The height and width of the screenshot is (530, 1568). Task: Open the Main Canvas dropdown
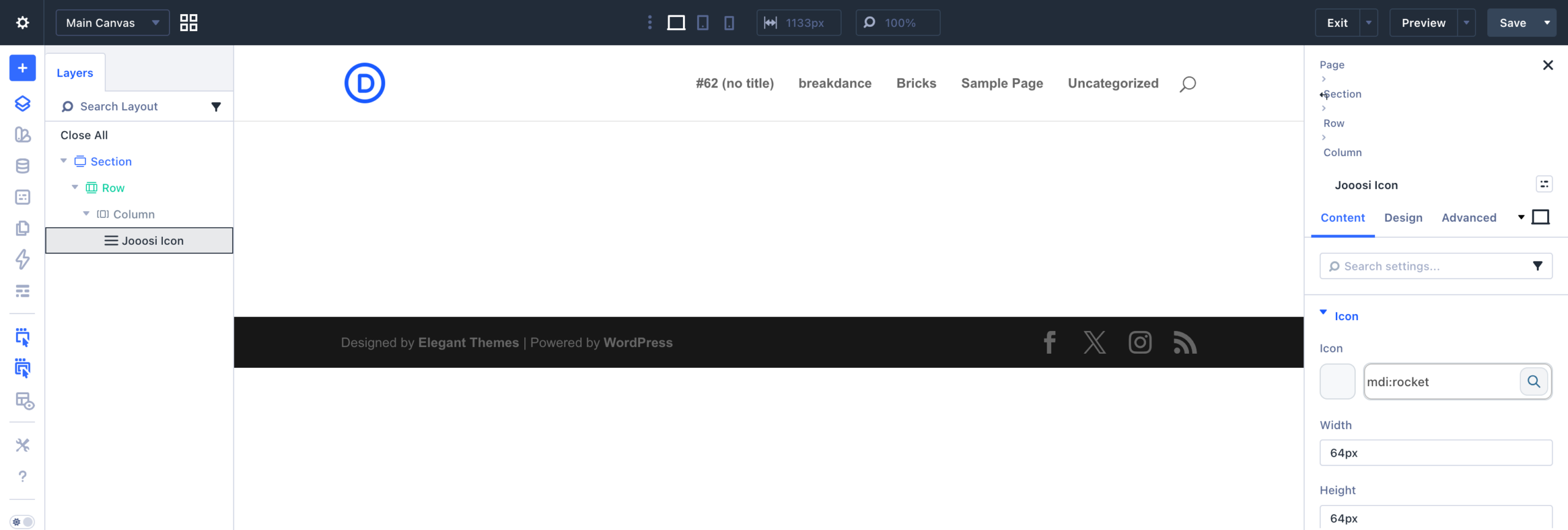pos(113,23)
